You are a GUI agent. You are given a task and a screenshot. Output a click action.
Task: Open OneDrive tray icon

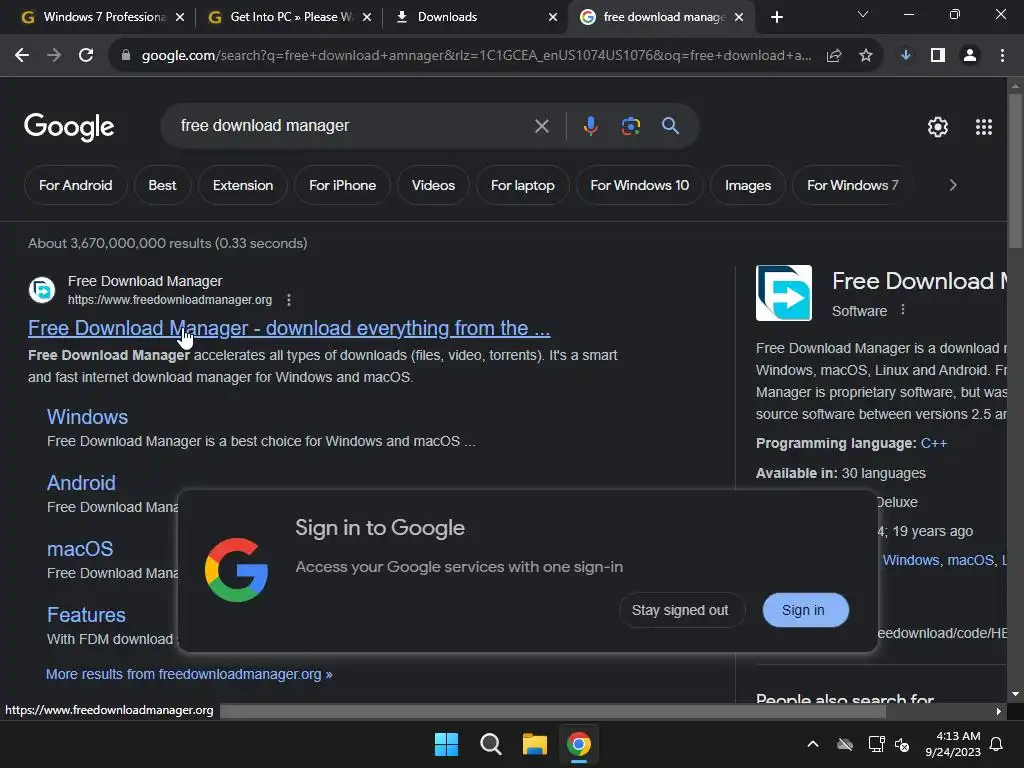pos(845,744)
